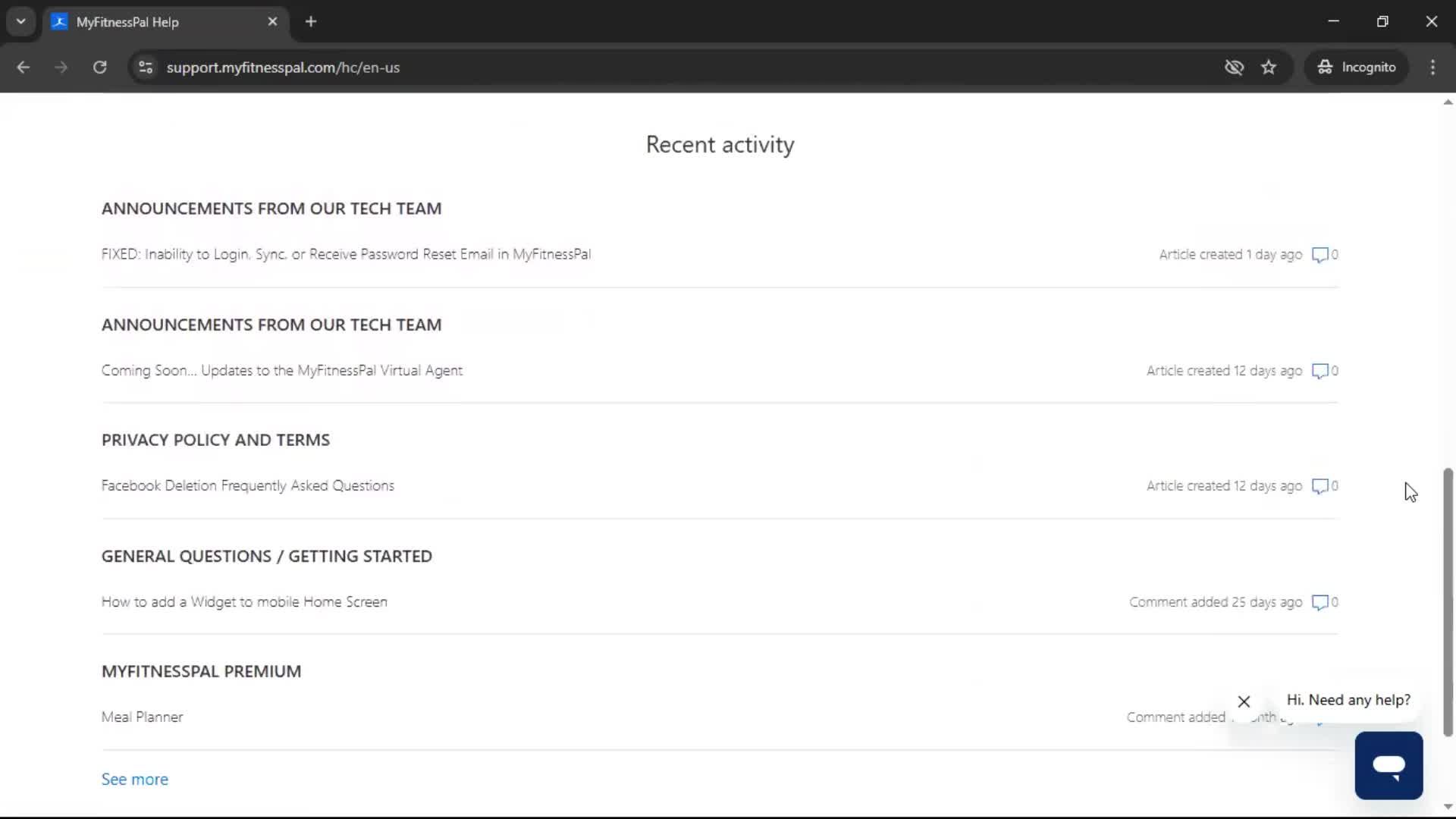Viewport: 1456px width, 819px height.
Task: Open first Announcements From Our Tech Team heading
Action: click(x=271, y=209)
